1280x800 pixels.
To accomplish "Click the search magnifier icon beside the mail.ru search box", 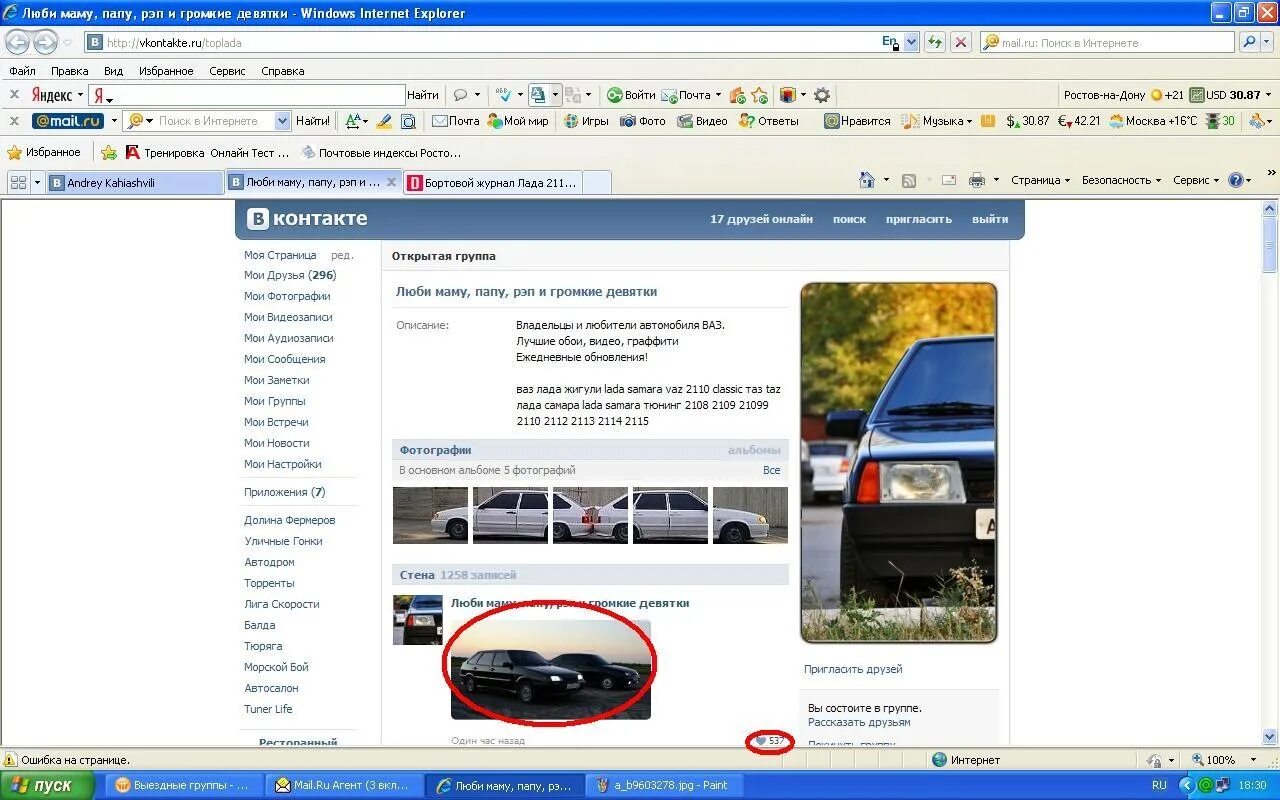I will tap(1249, 42).
